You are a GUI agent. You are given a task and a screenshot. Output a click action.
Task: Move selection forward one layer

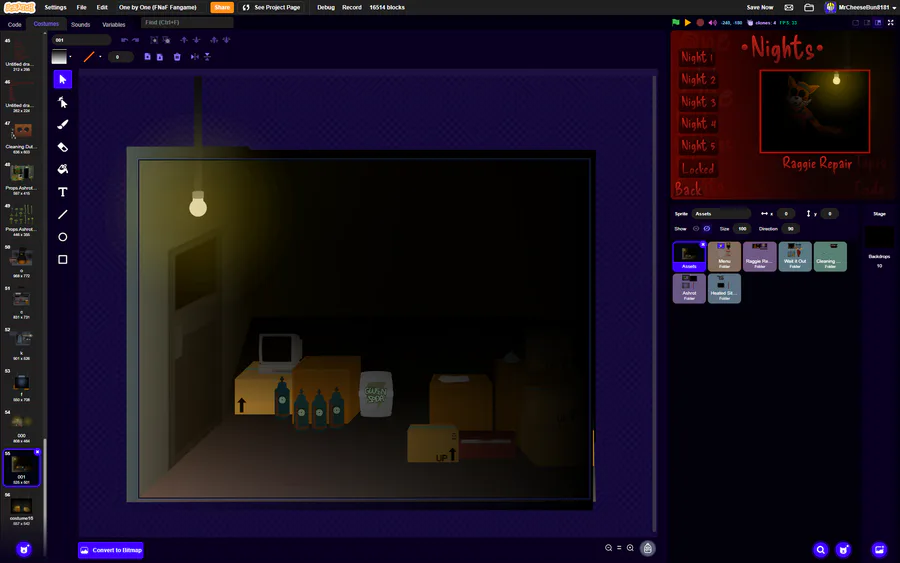[184, 40]
